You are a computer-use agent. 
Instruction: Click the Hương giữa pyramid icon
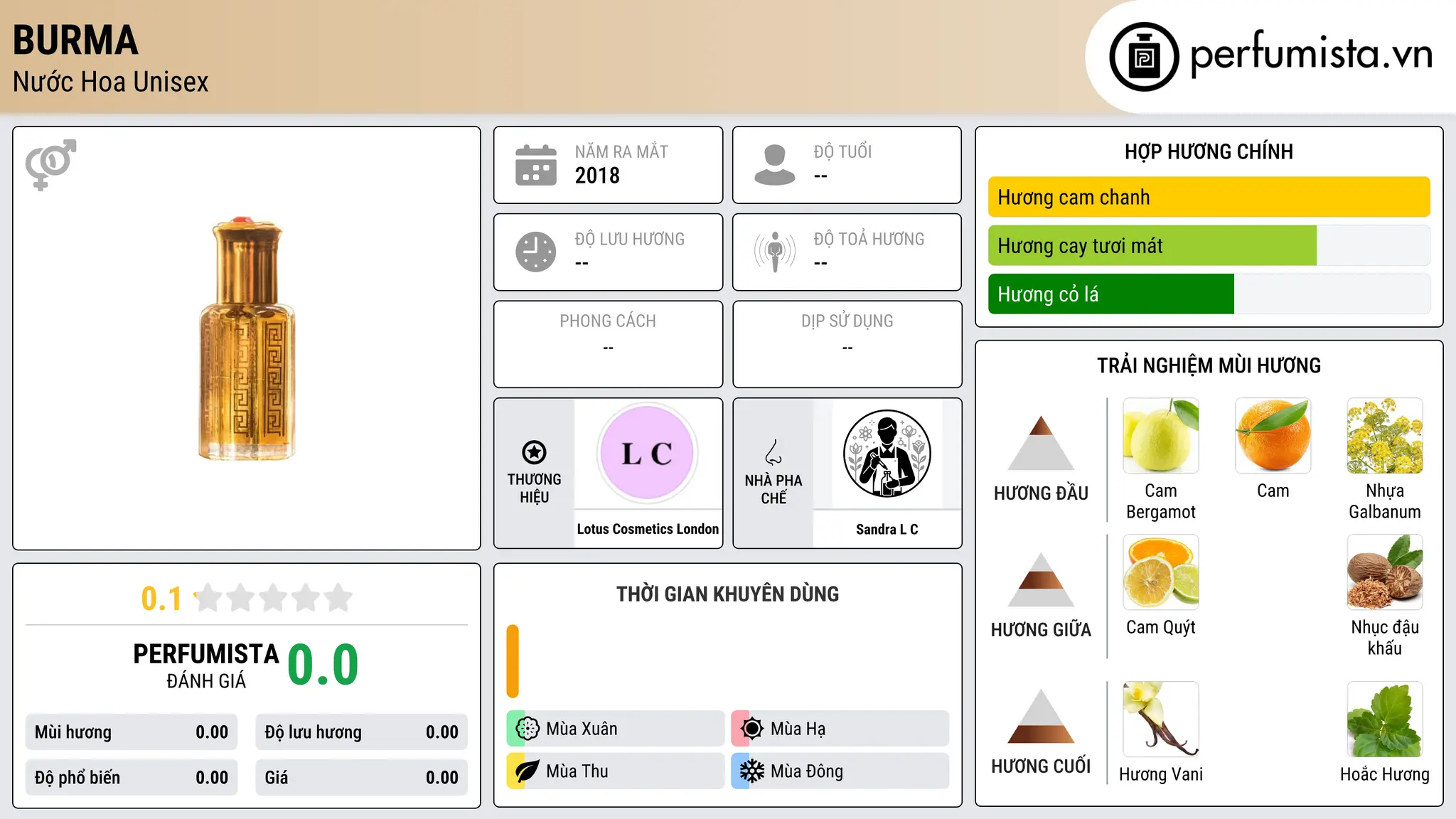click(1041, 579)
